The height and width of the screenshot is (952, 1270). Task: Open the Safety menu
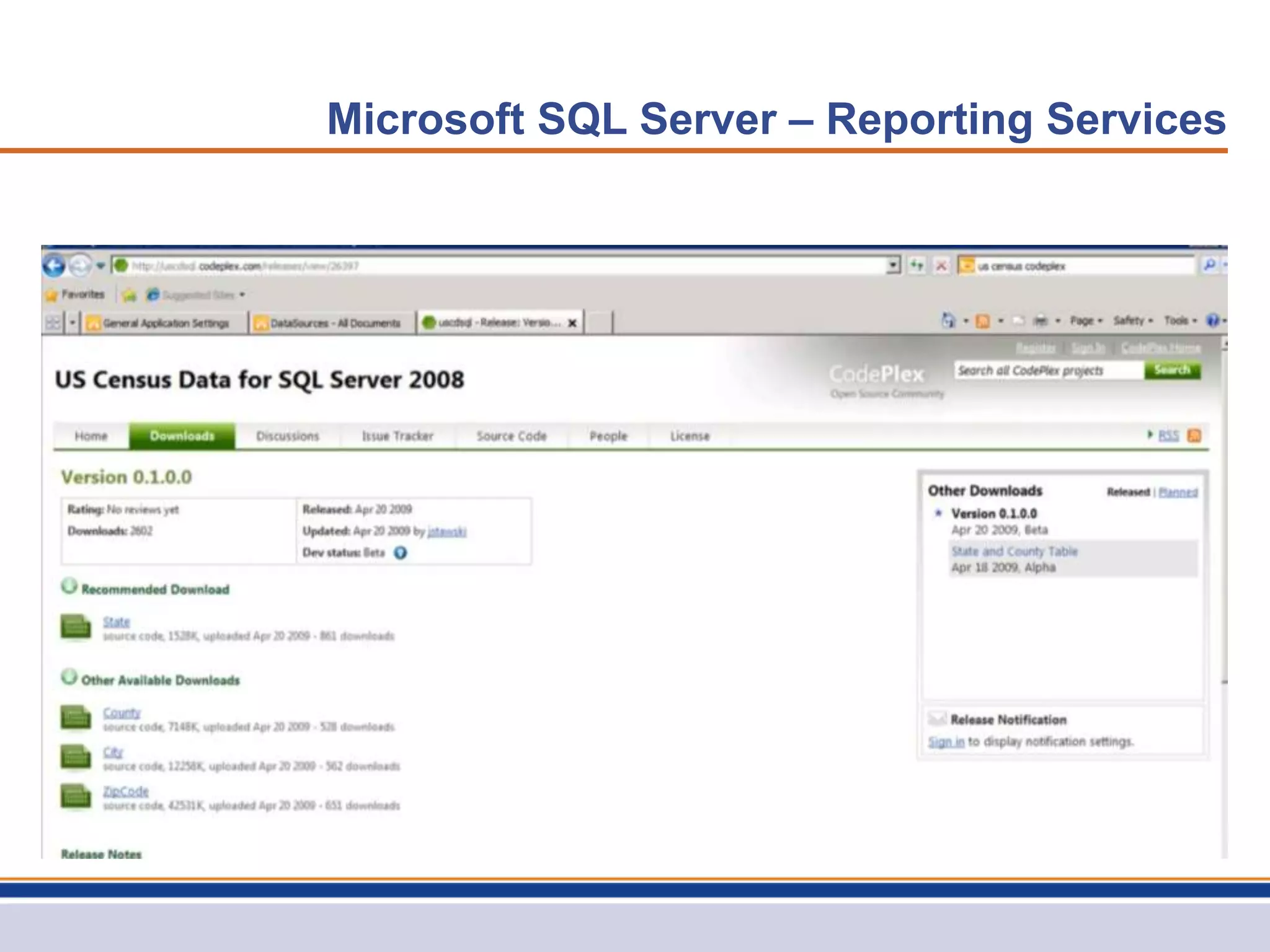1133,320
